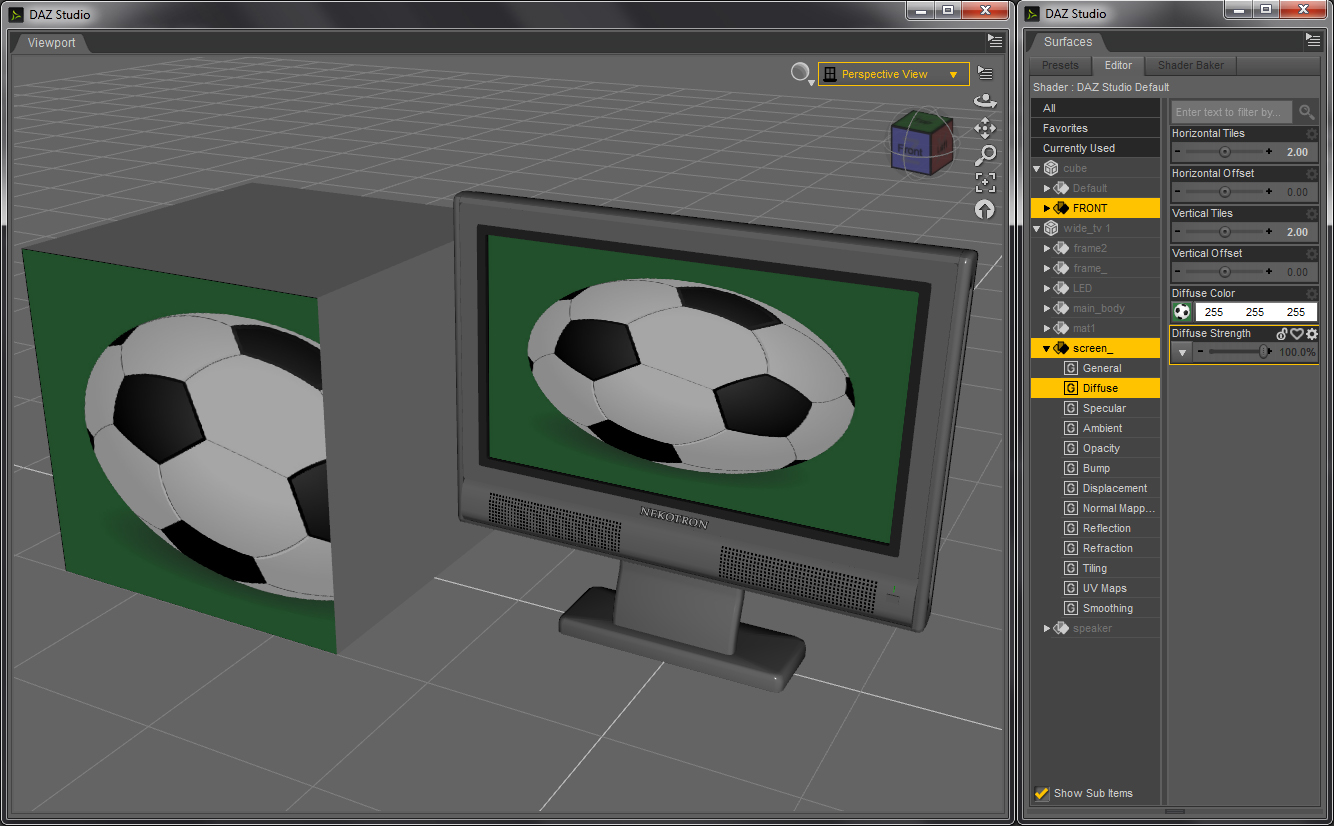Click the Horizontal Tiles plus button
The height and width of the screenshot is (826, 1334).
[1269, 152]
